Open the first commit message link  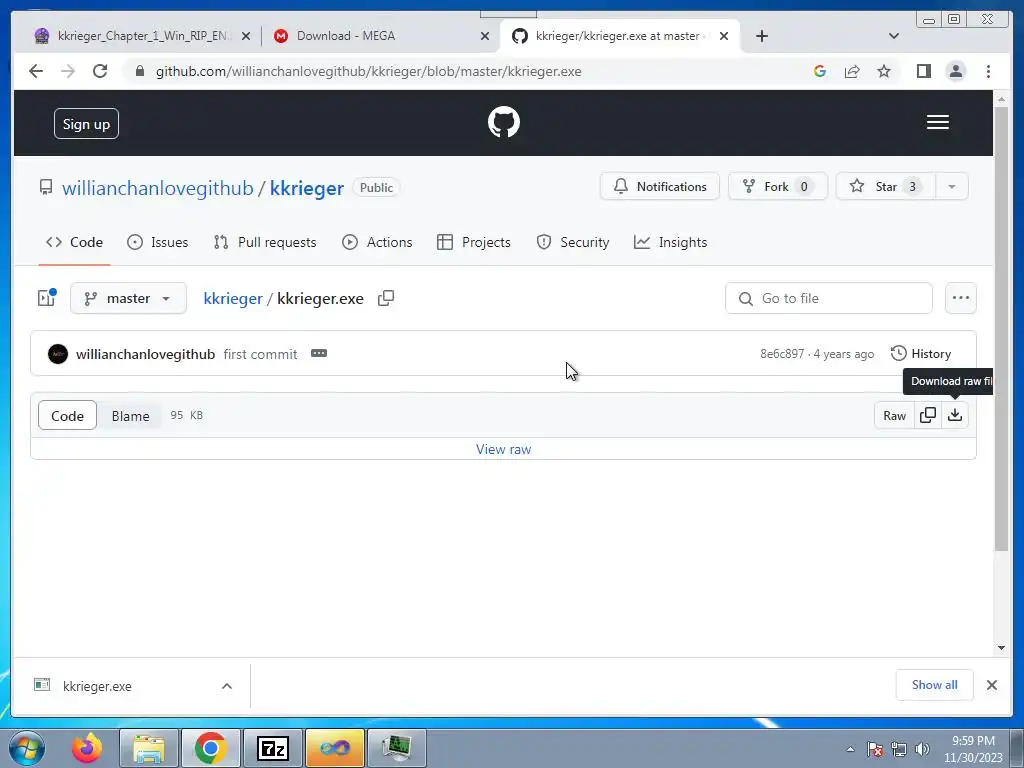[x=260, y=354]
